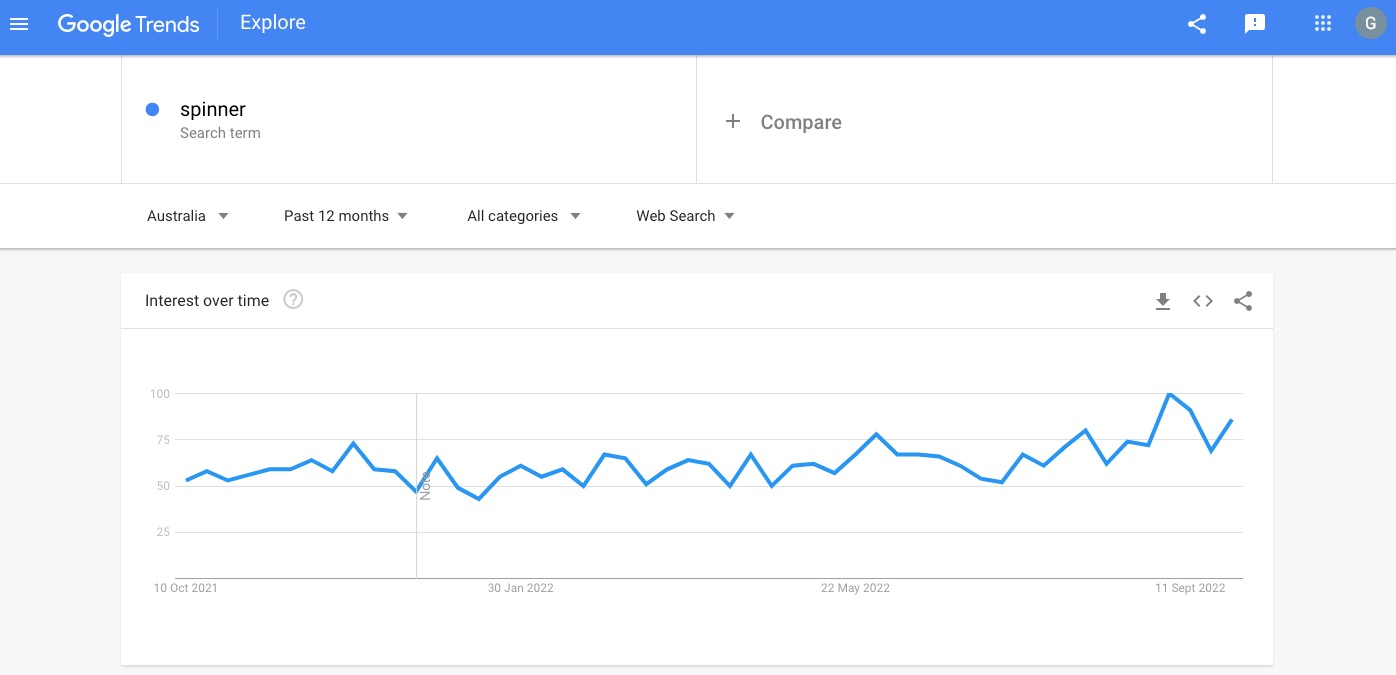Open the Google apps grid

pyautogui.click(x=1322, y=23)
